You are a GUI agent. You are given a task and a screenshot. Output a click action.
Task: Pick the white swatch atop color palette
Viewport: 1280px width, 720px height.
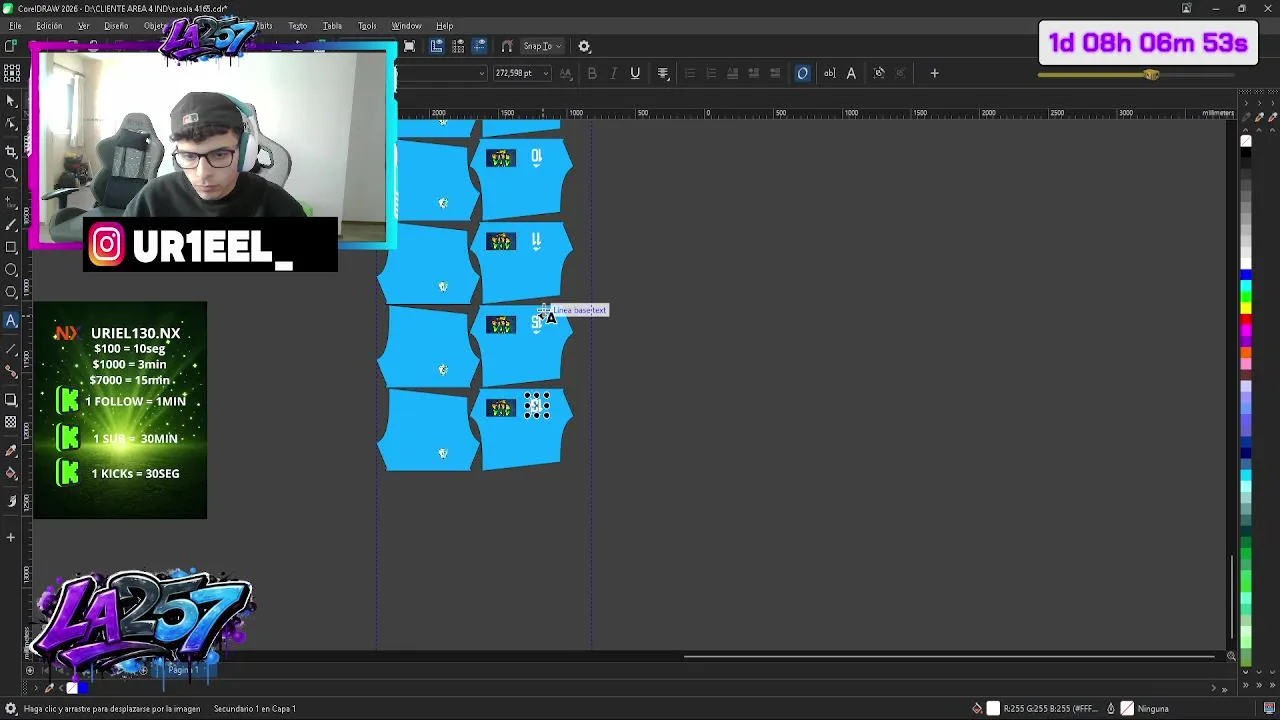[x=1246, y=141]
